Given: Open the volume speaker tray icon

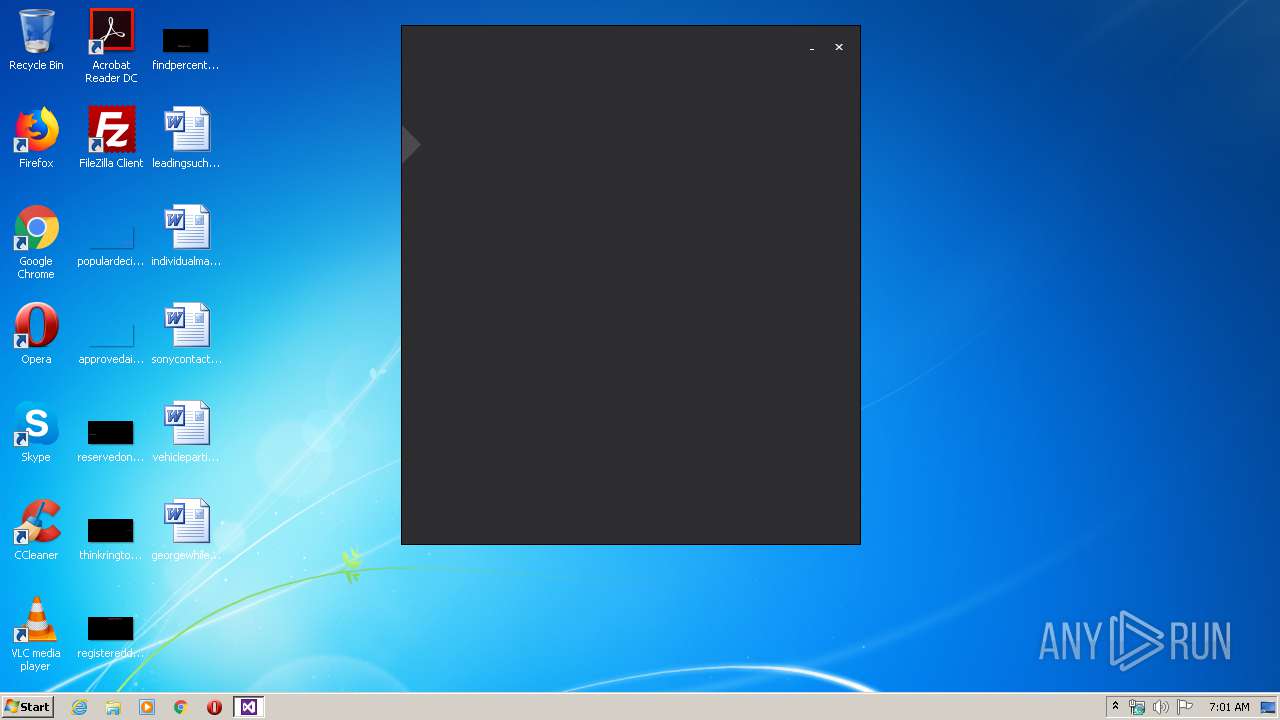Looking at the screenshot, I should (1160, 707).
